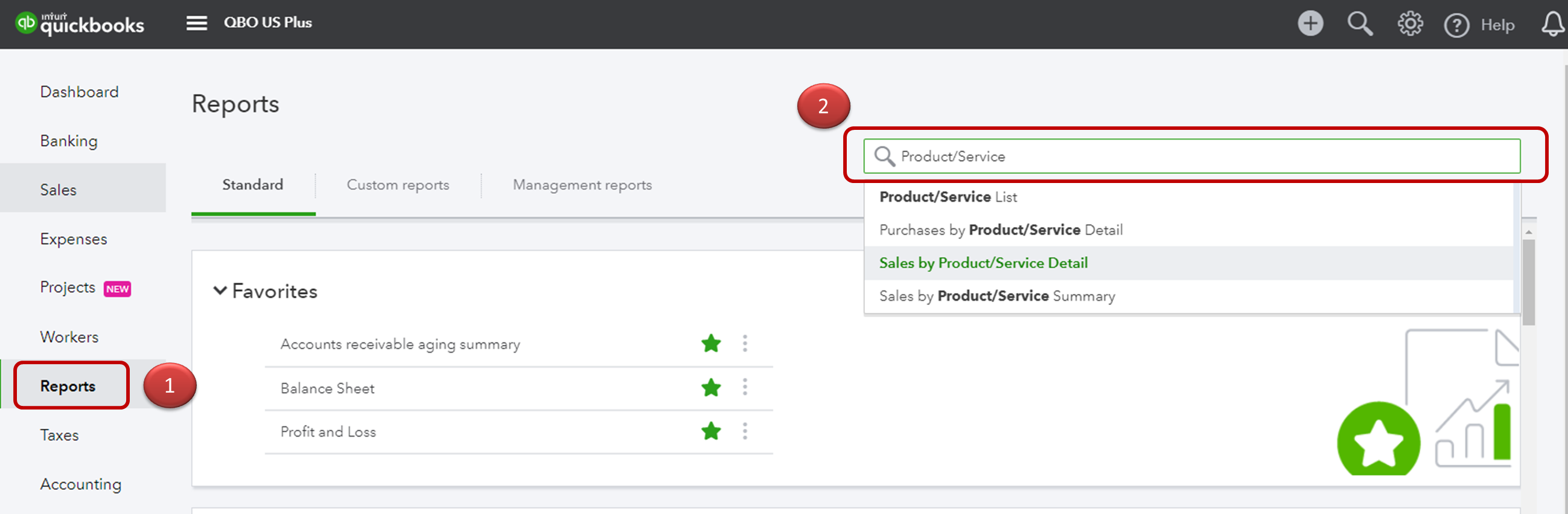Toggle the hamburger navigation menu
This screenshot has width=1568, height=514.
click(197, 24)
